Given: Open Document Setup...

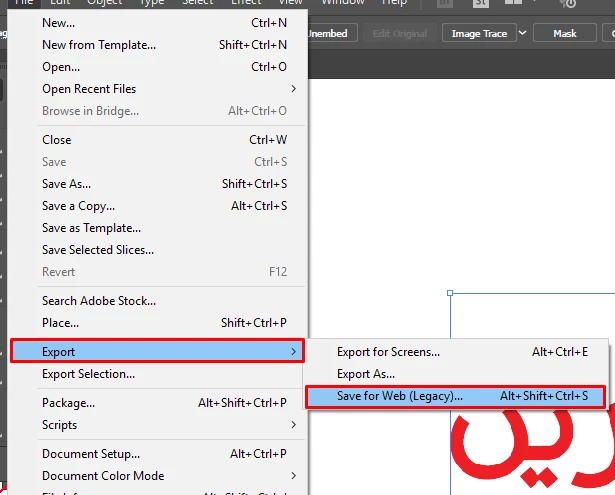Looking at the screenshot, I should [x=157, y=453].
